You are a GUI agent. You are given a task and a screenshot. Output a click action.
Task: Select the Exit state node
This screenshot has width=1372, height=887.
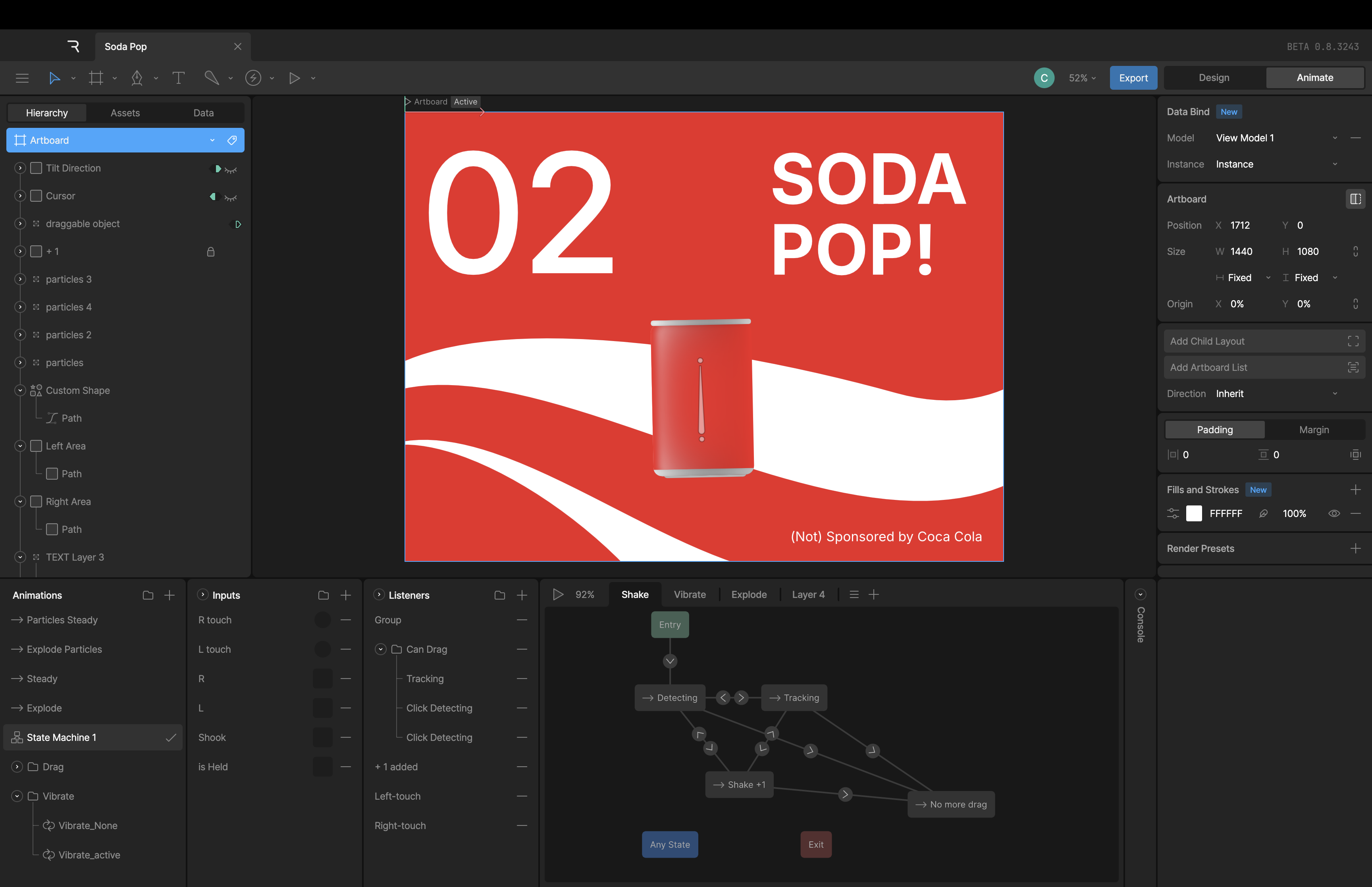816,845
